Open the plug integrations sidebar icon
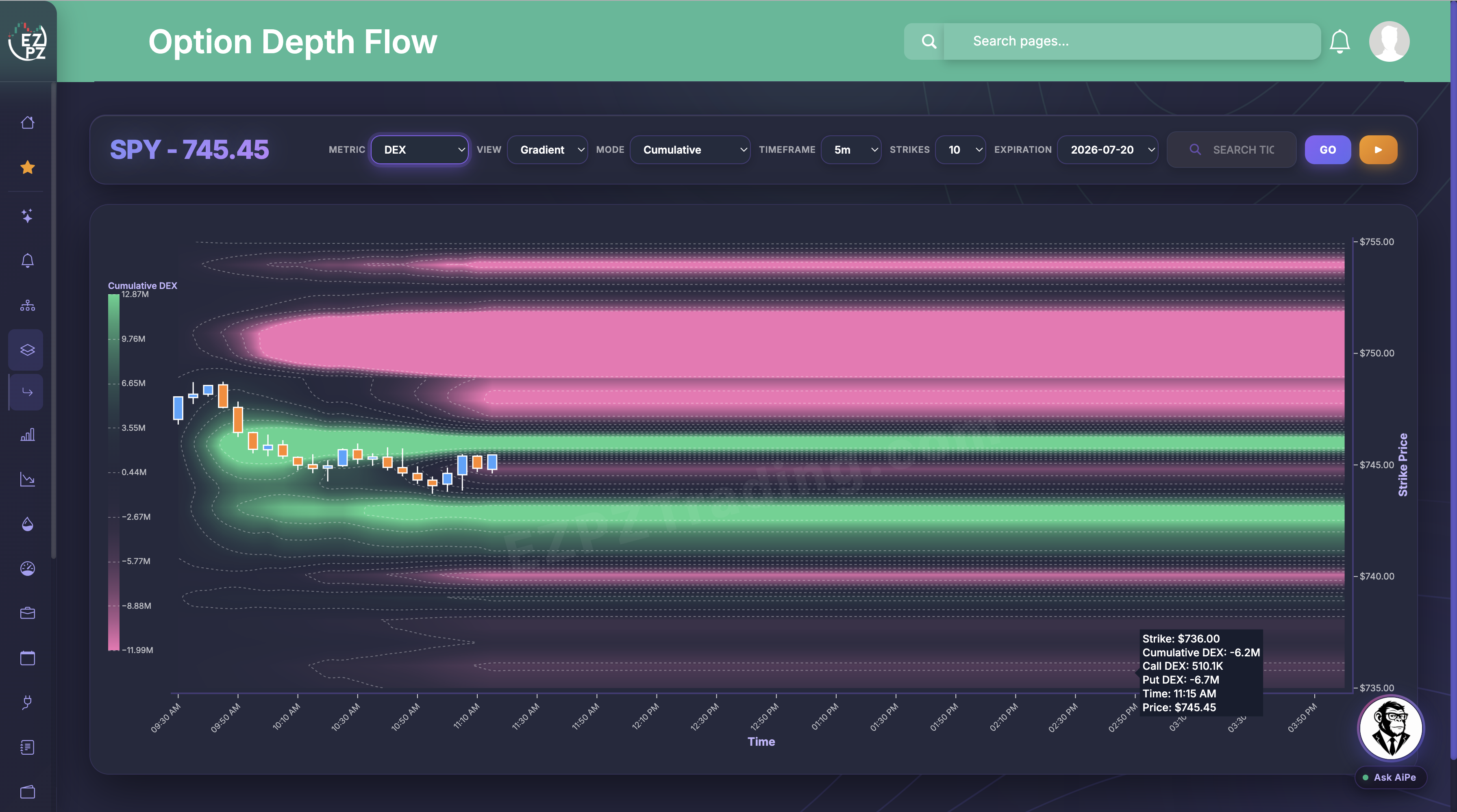The height and width of the screenshot is (812, 1457). coord(27,702)
